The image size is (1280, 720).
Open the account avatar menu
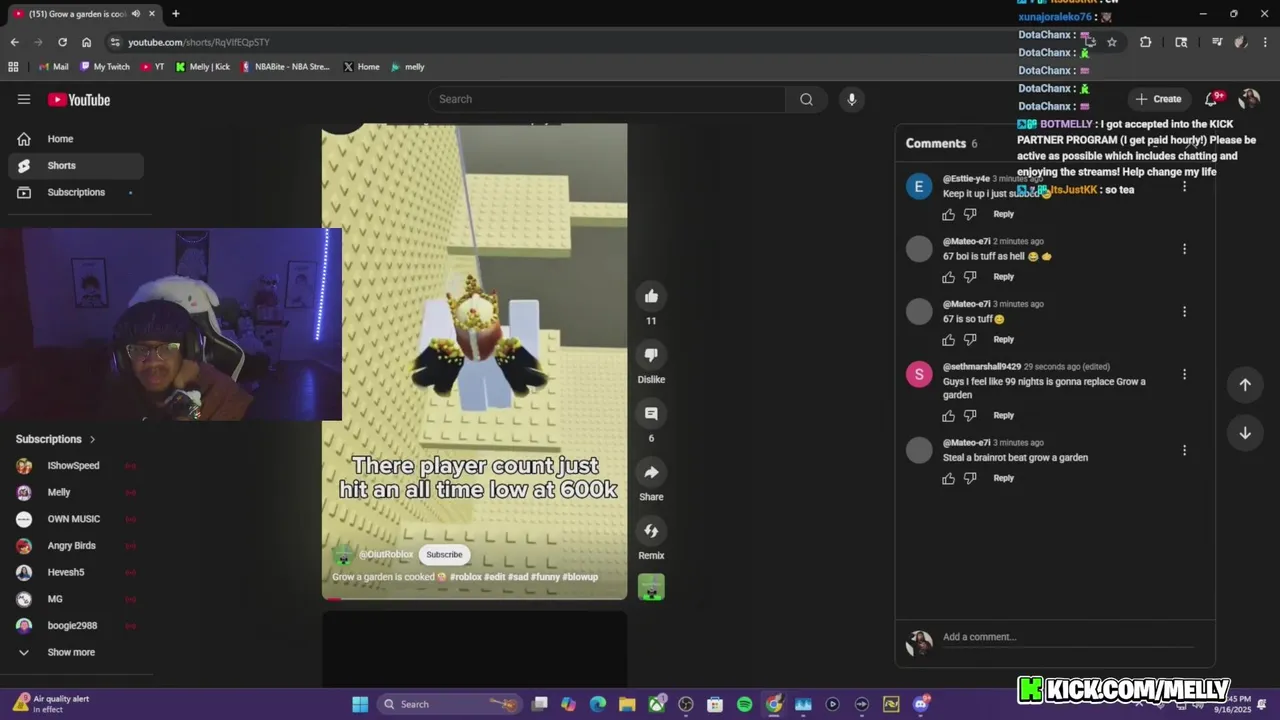pos(1249,99)
